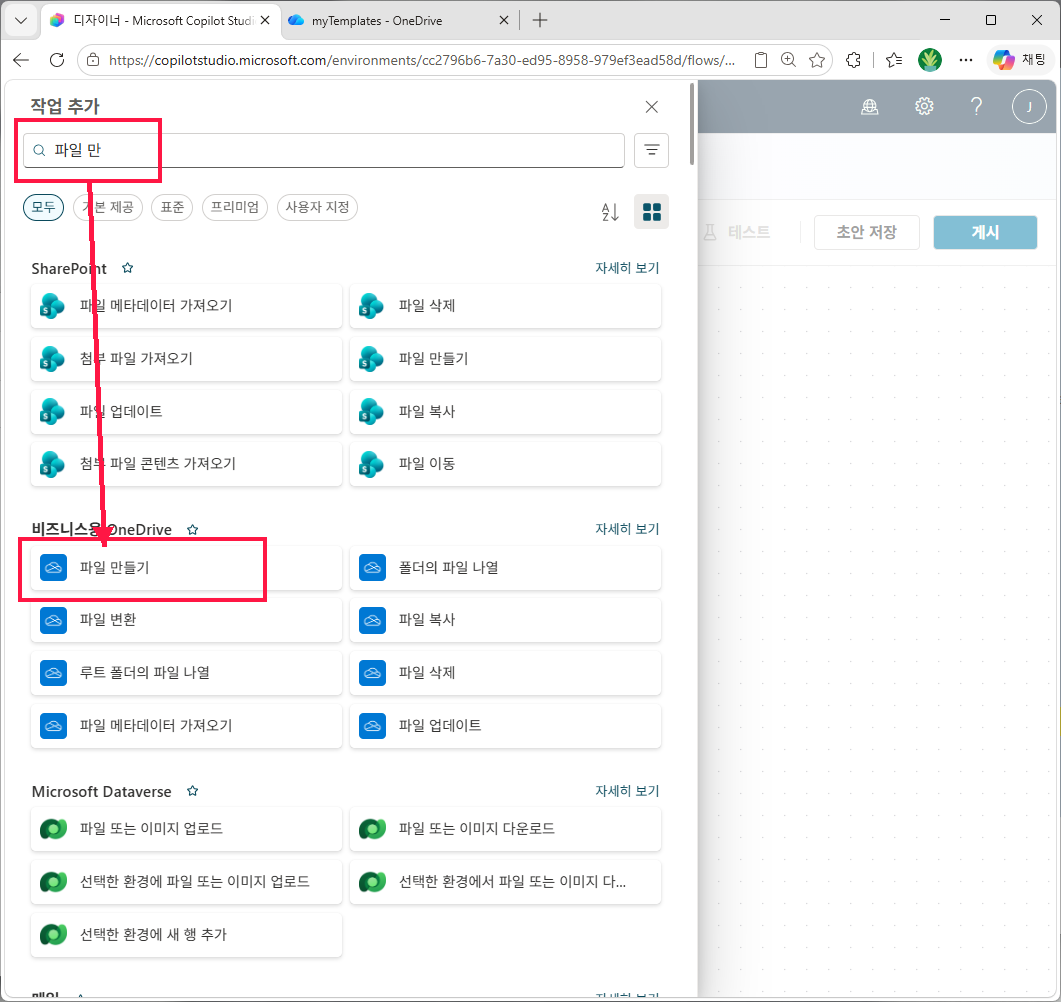Image resolution: width=1061 pixels, height=1002 pixels.
Task: Choose OneDrive 파일 메타데이터 가져오기 action
Action: [186, 725]
